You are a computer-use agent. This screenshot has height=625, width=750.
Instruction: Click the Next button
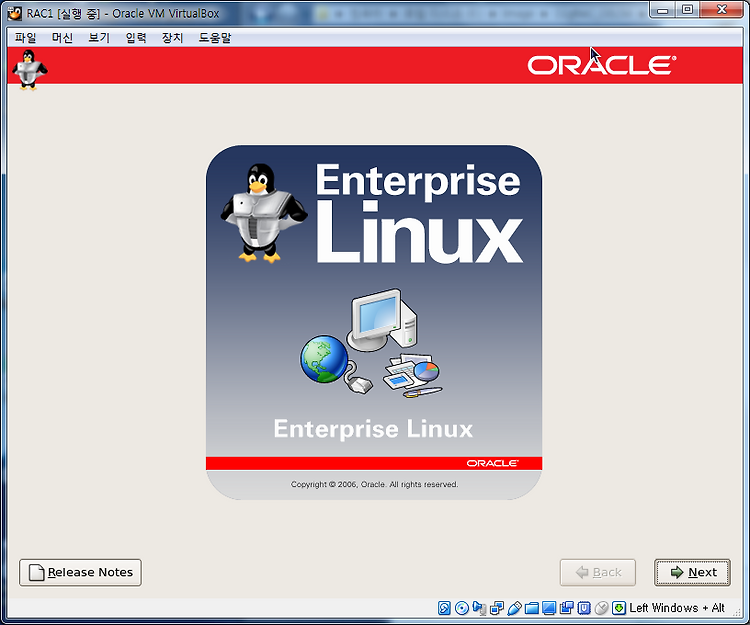692,572
